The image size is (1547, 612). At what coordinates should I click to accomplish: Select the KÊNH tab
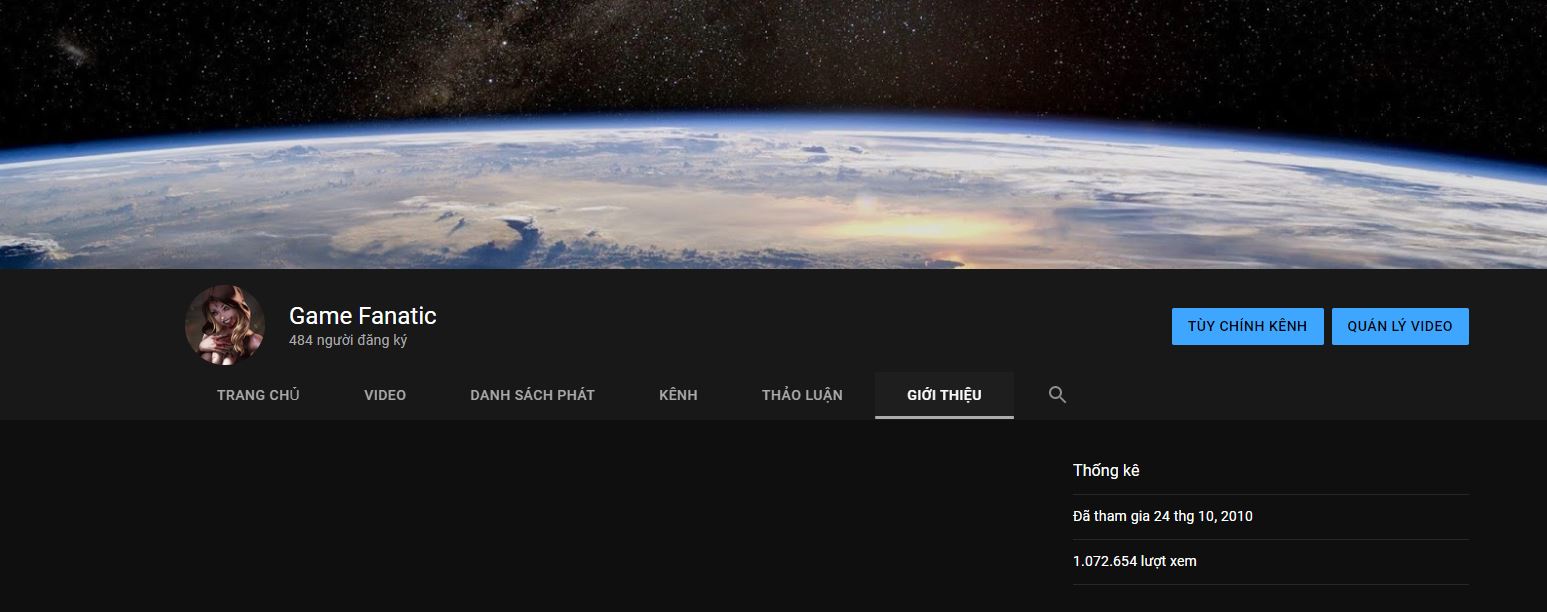point(678,395)
